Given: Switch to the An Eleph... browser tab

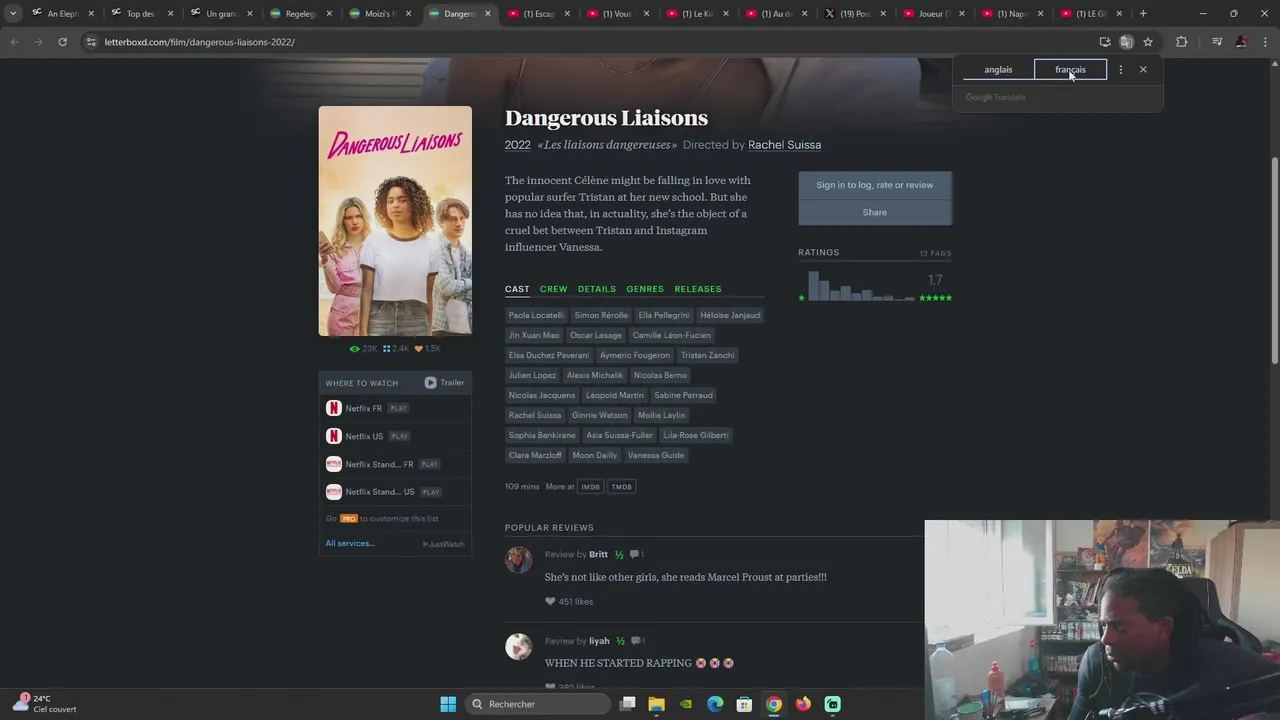Looking at the screenshot, I should pos(60,13).
